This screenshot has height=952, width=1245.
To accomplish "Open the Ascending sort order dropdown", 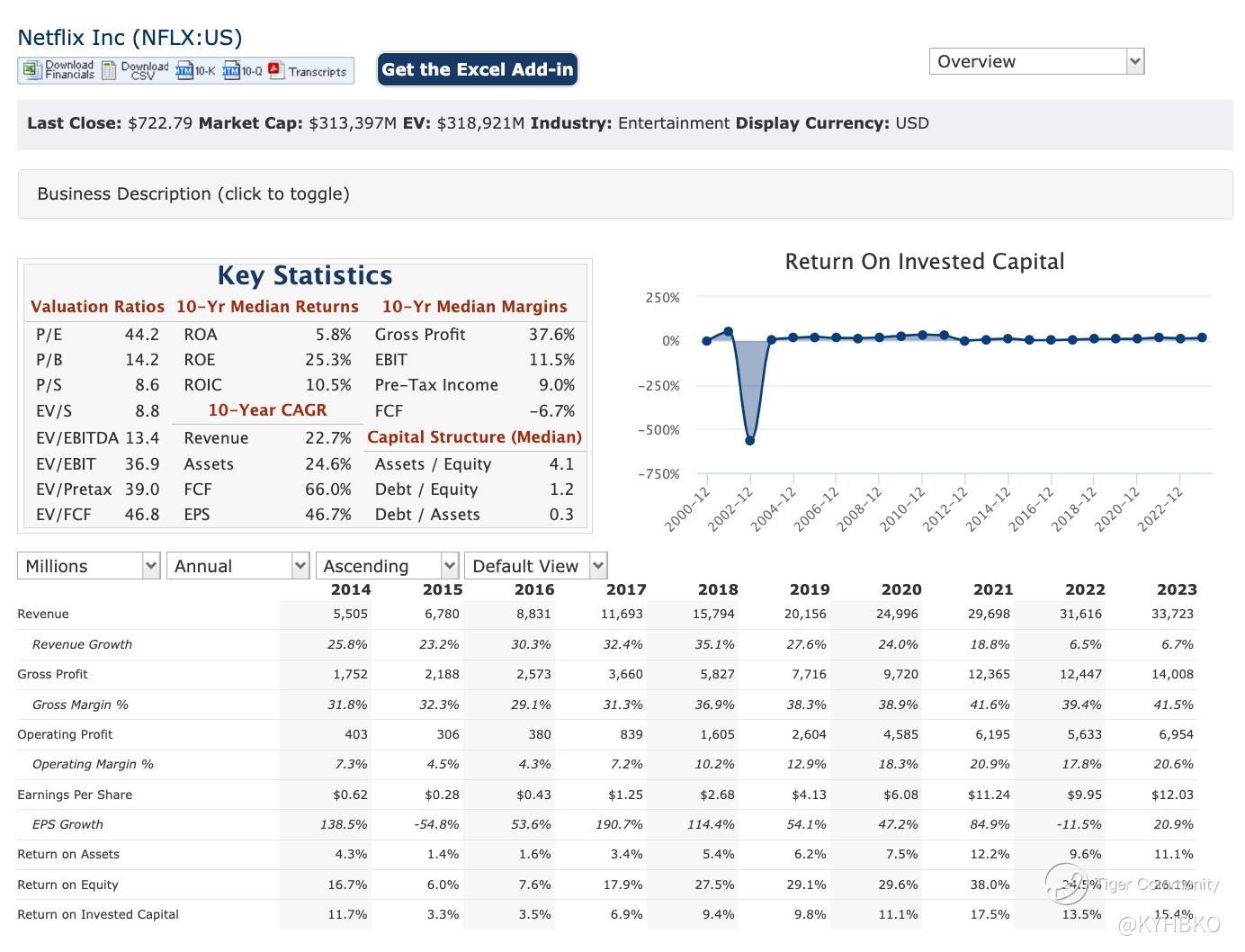I will (387, 566).
